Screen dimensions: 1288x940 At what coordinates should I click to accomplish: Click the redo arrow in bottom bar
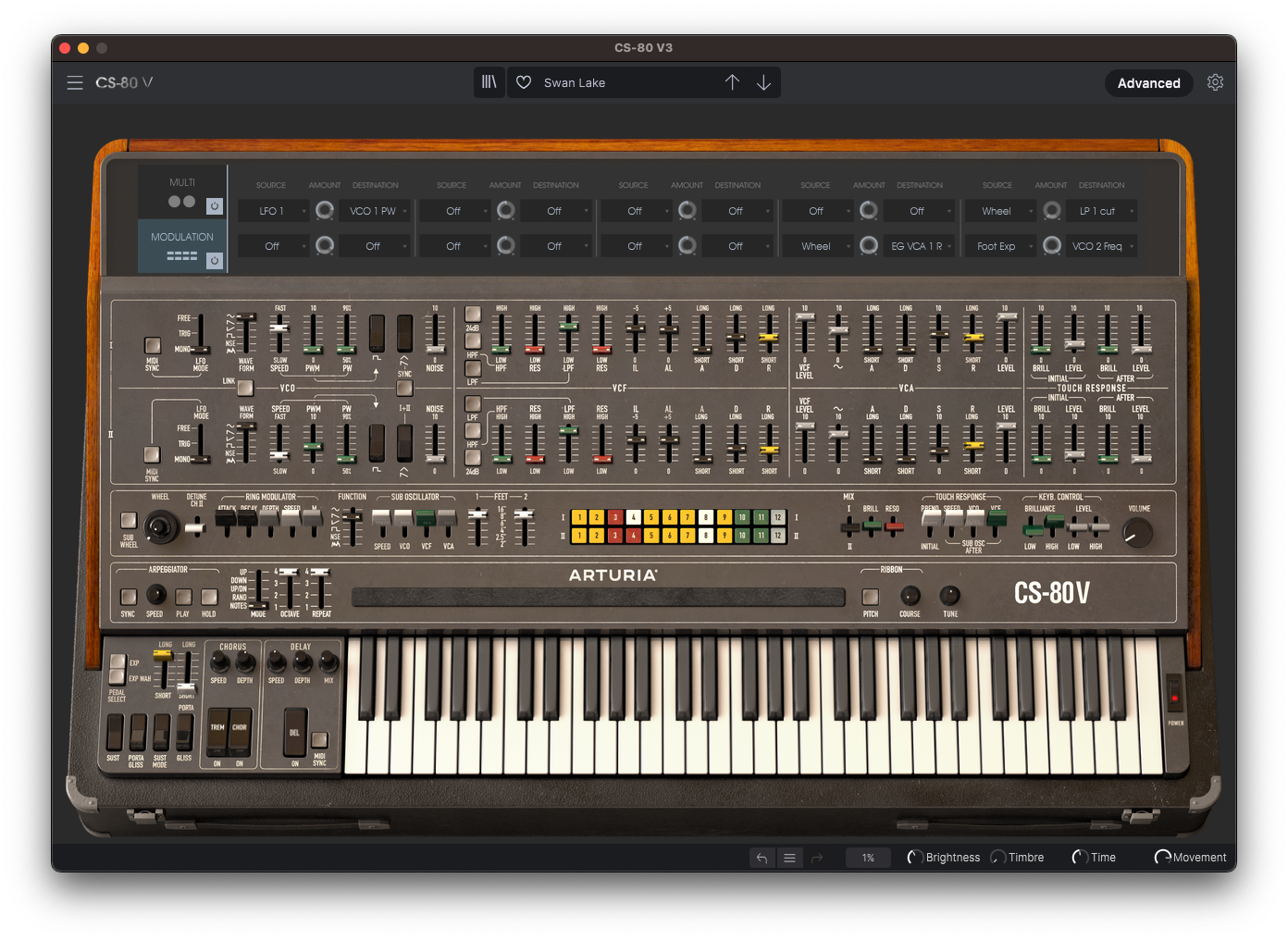coord(817,858)
